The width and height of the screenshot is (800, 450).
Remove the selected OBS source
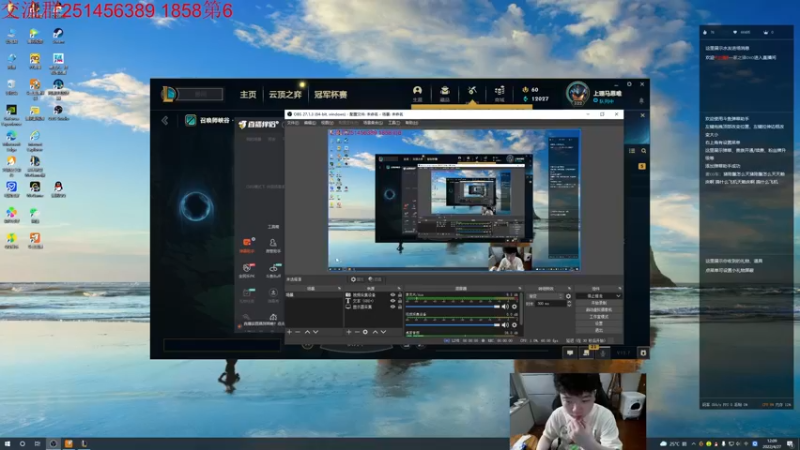pos(357,332)
